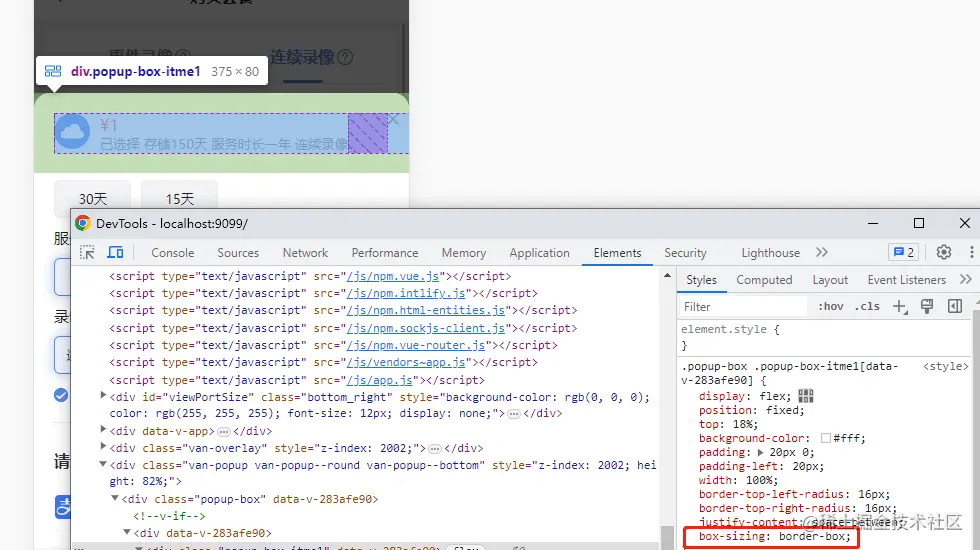Expand the div class="van-overlay" node

coord(103,446)
